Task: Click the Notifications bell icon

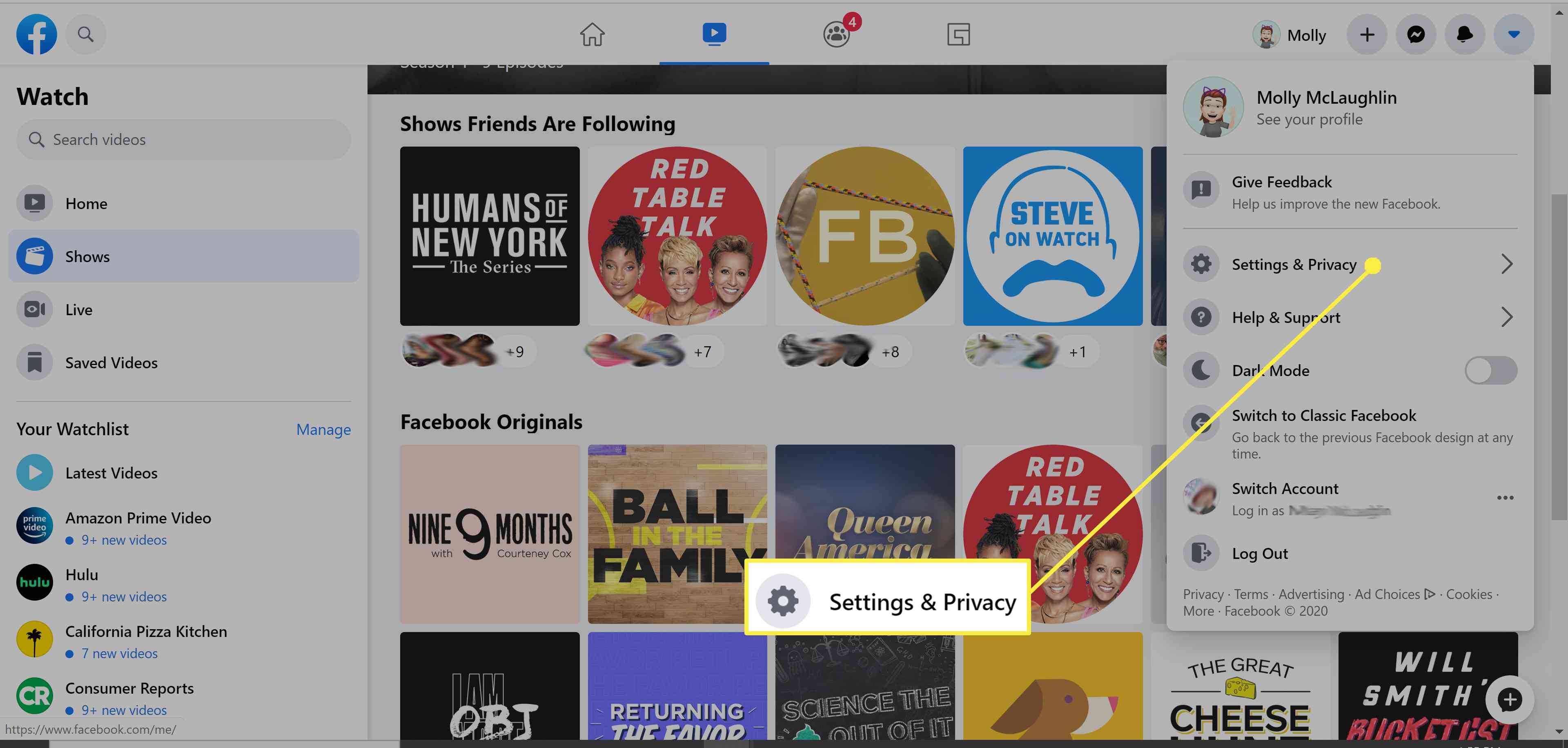Action: (x=1464, y=33)
